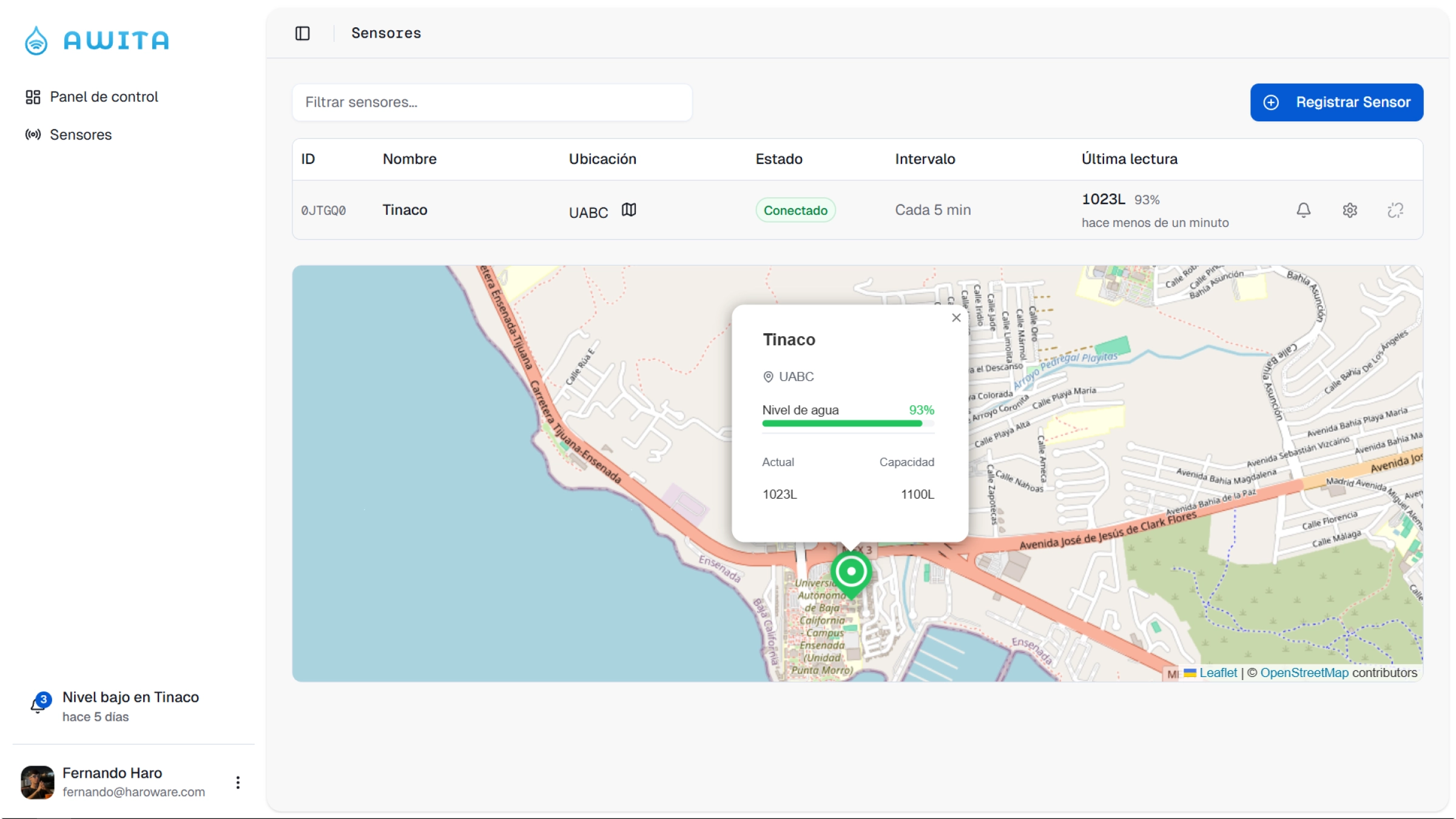Open Sensores in sidebar
The height and width of the screenshot is (819, 1456).
69,135
